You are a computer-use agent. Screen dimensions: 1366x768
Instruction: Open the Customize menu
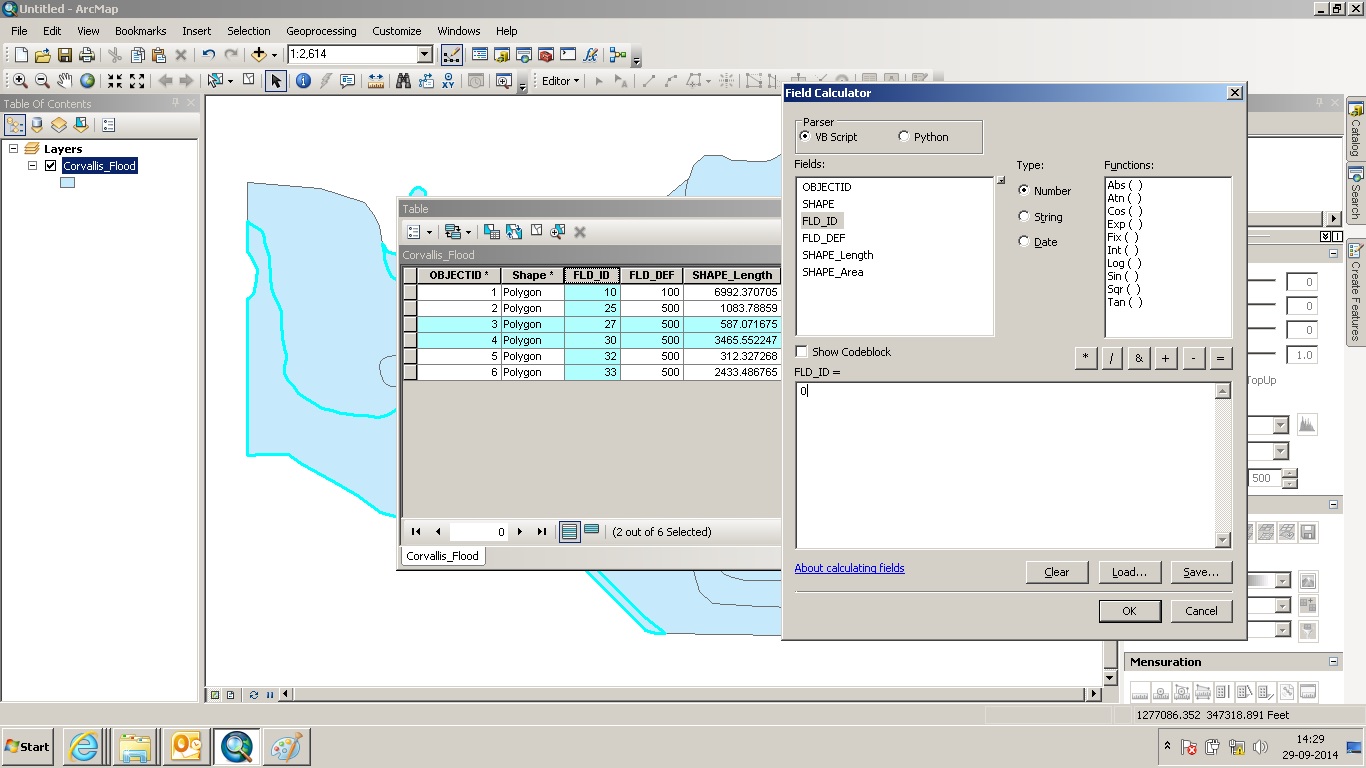(x=397, y=31)
